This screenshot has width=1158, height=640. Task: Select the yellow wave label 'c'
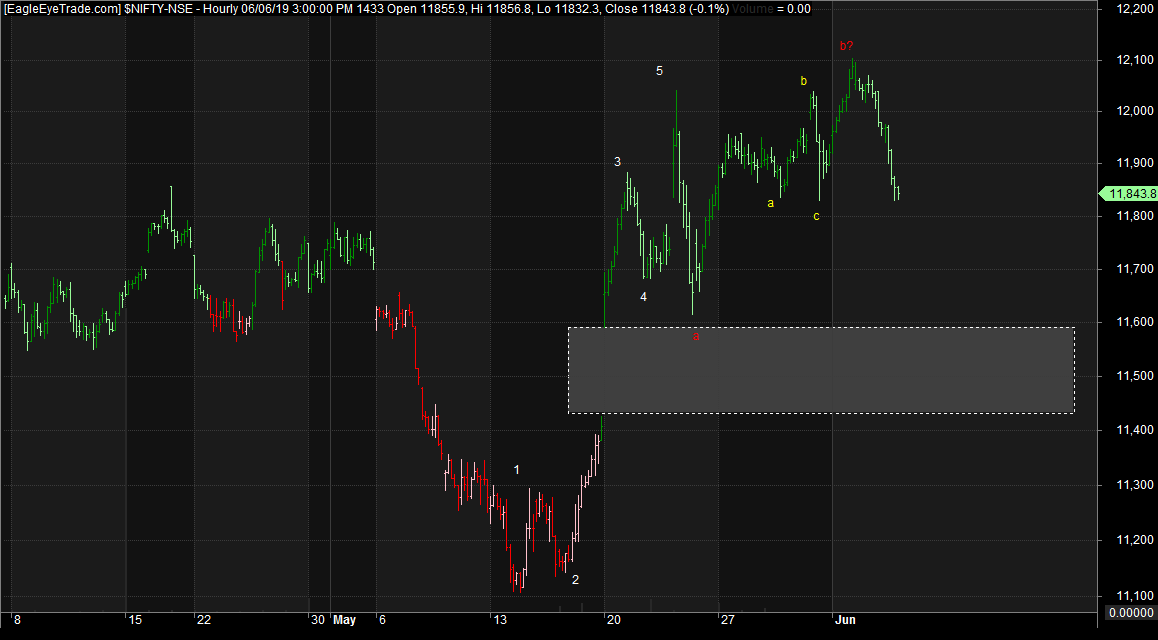click(x=816, y=216)
